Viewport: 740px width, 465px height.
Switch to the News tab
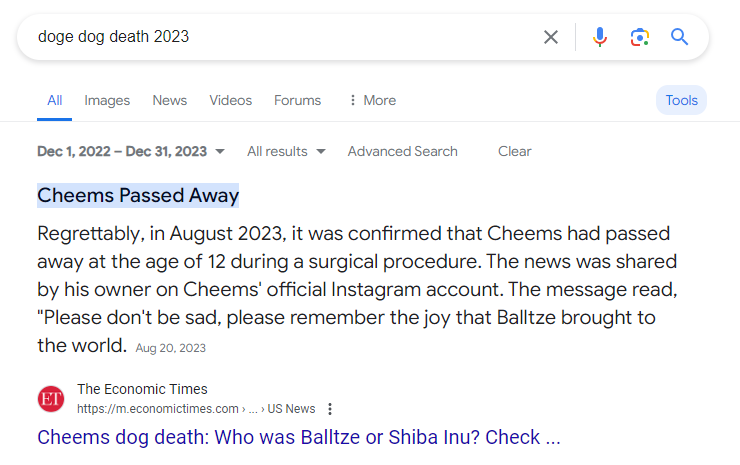pos(170,100)
